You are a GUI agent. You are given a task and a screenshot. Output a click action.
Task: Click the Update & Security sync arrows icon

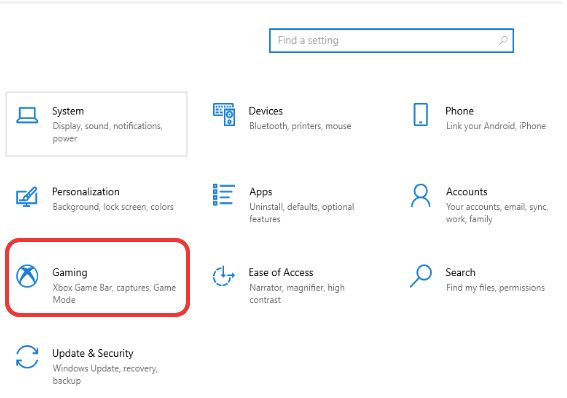point(27,357)
